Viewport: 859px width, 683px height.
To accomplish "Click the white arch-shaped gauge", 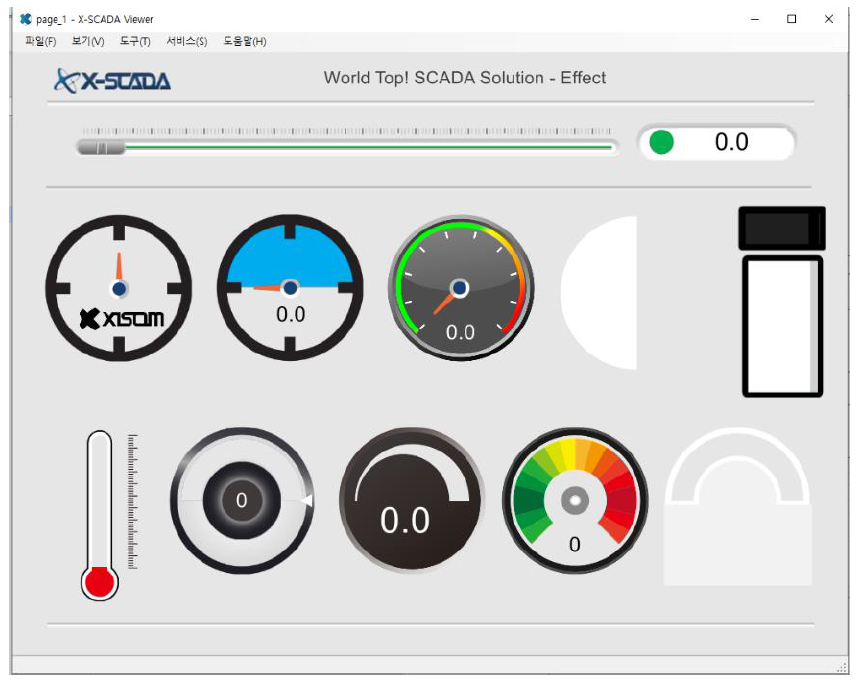I will (737, 507).
